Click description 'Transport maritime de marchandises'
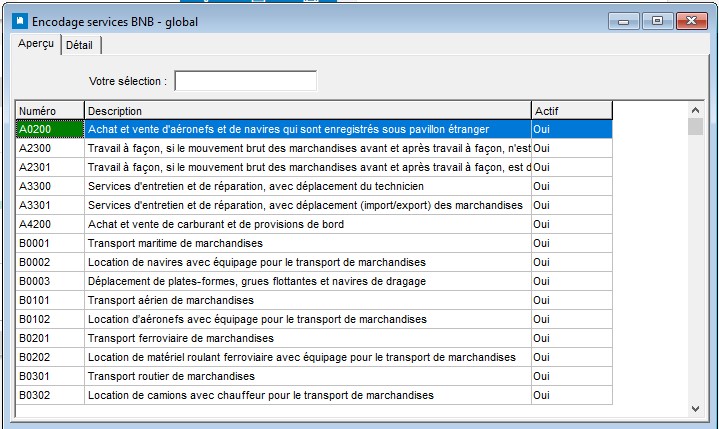This screenshot has width=719, height=429. 175,243
